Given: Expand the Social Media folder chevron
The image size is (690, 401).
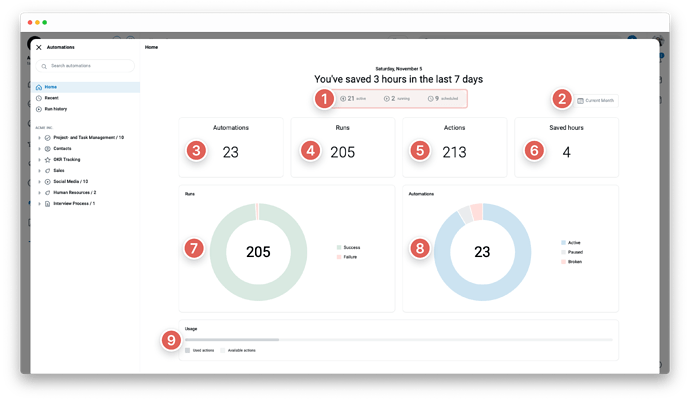Looking at the screenshot, I should [x=39, y=182].
